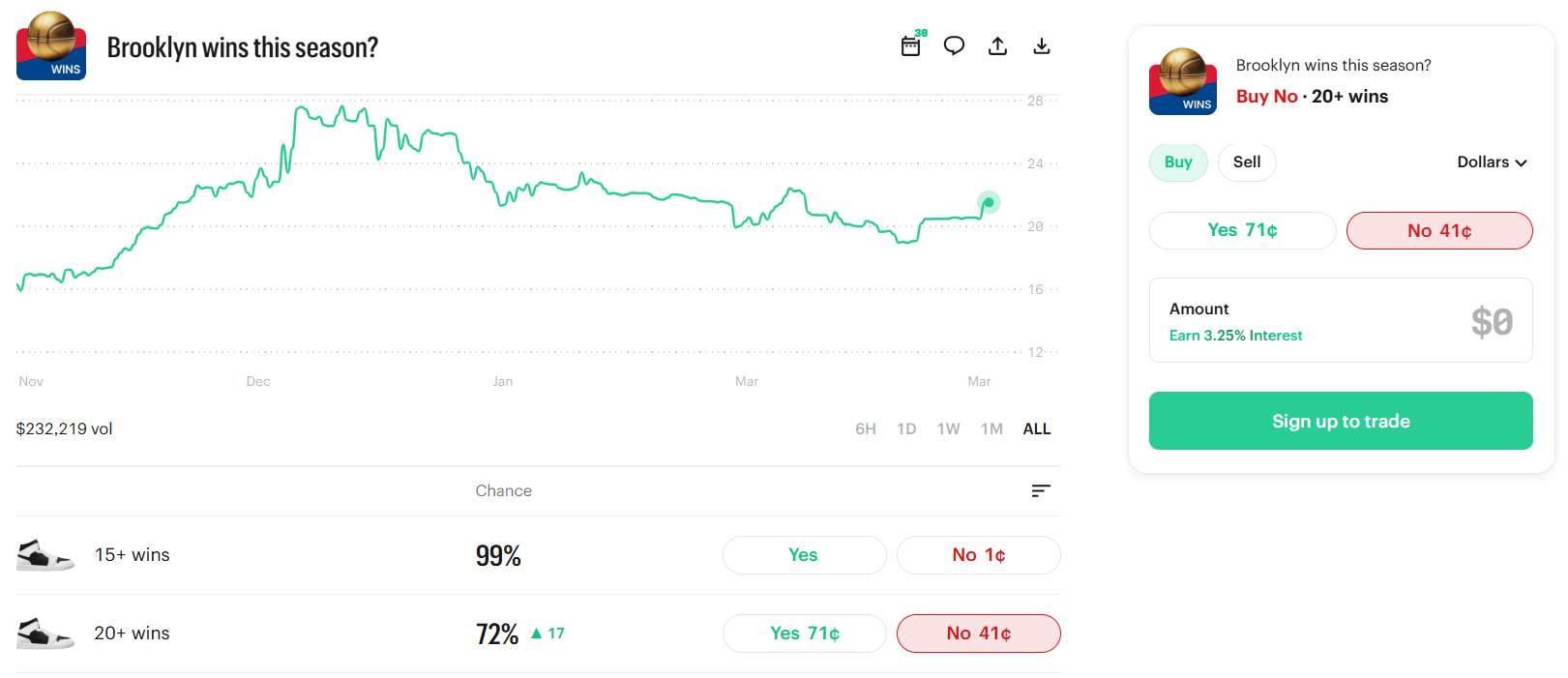Switch chart range to 1M
Screen dimensions: 1568x678
(x=991, y=428)
